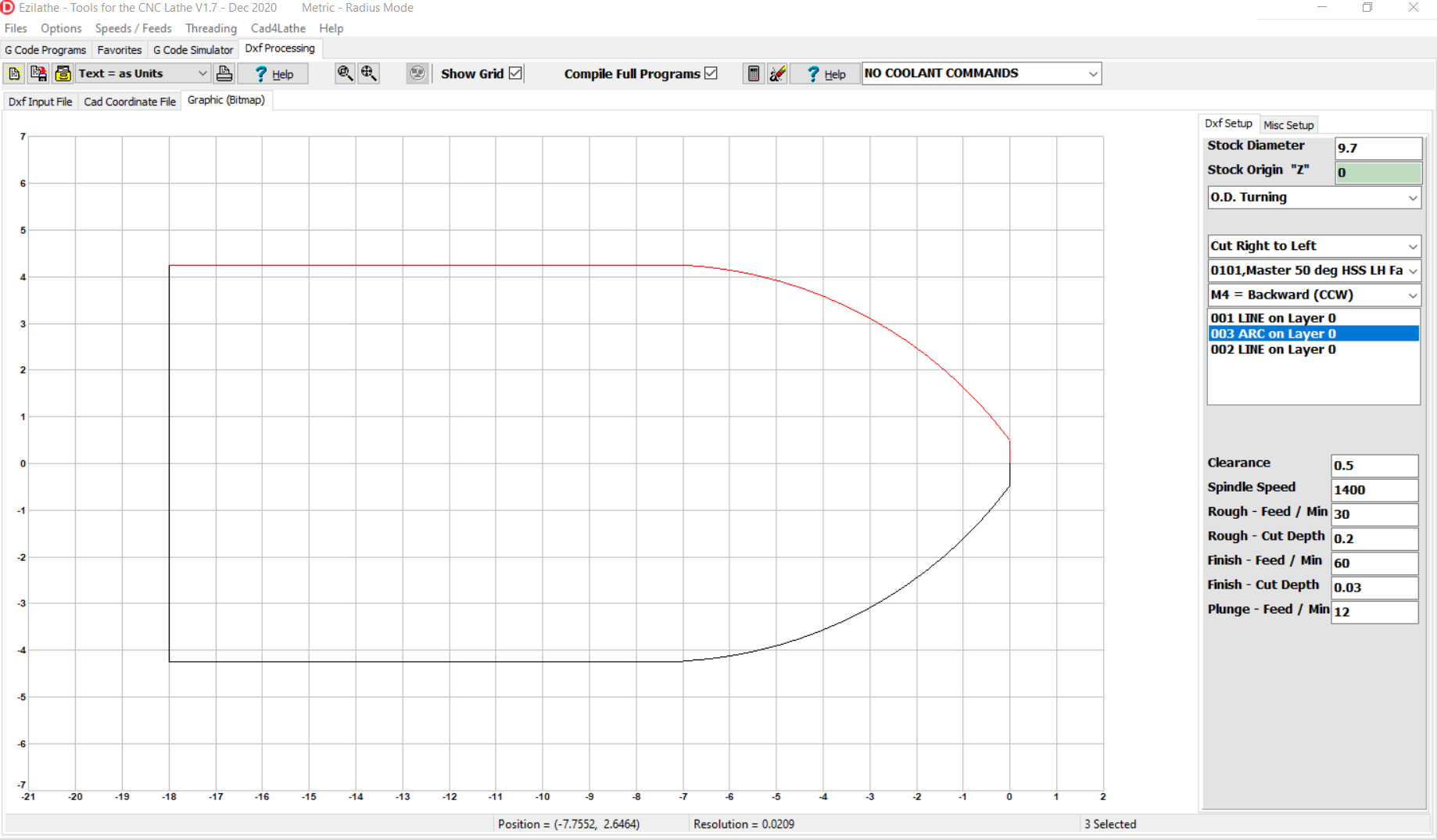Select 002 LINE on Layer 0

tap(1313, 349)
